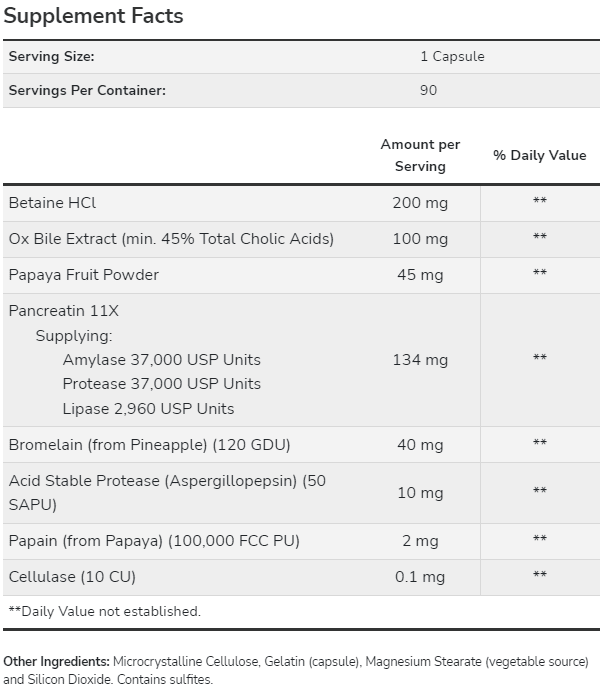Select the Ox Bile Extract ingredient text
The width and height of the screenshot is (602, 694).
pos(171,239)
